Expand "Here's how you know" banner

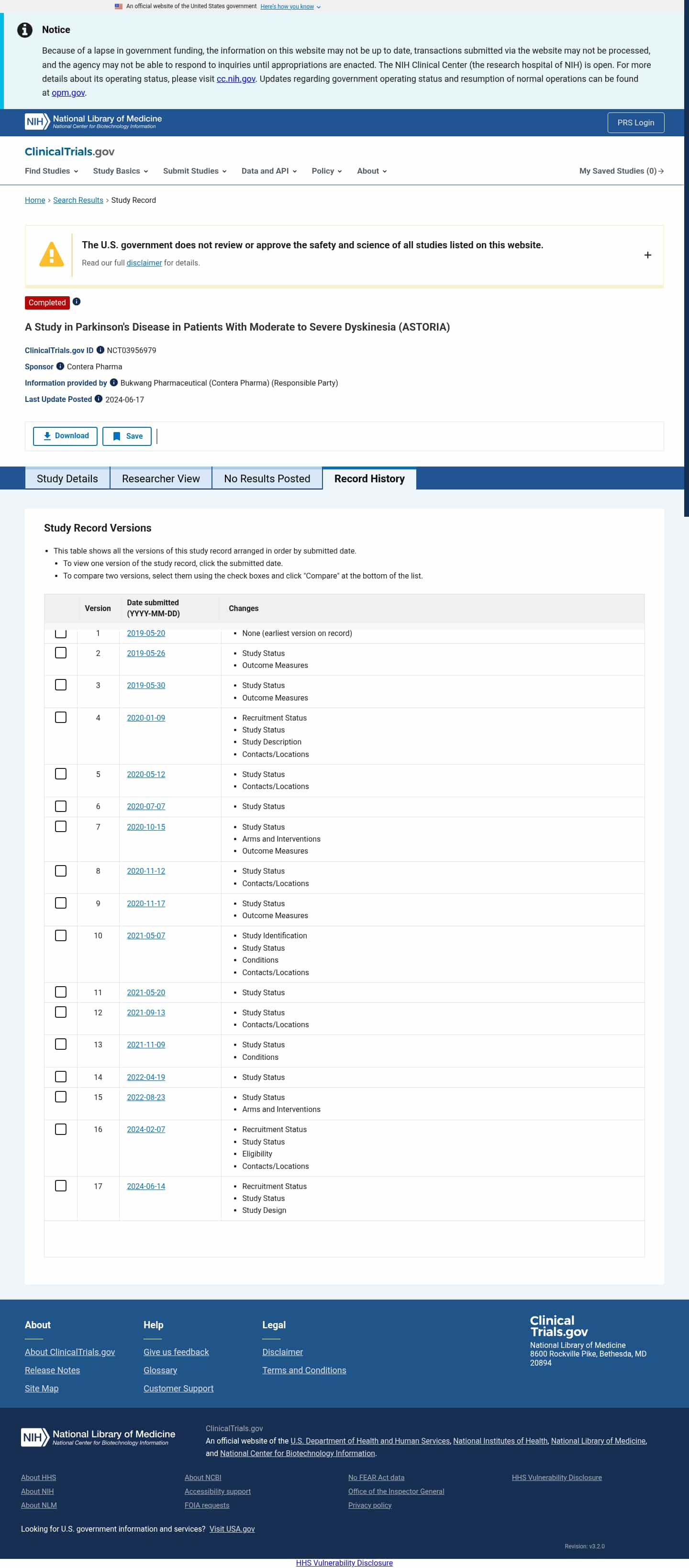(x=290, y=6)
